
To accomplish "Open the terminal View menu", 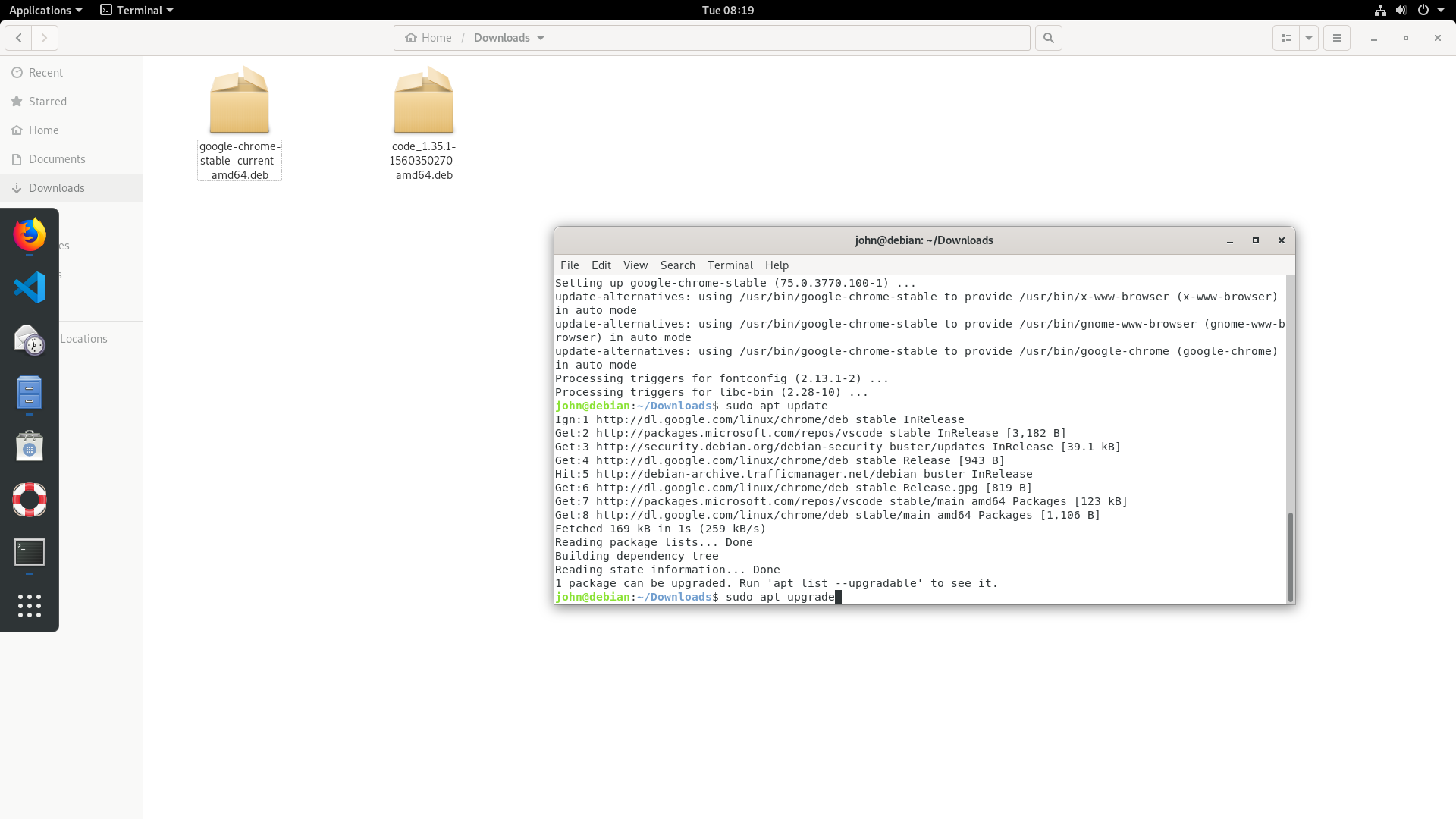I will (x=635, y=265).
